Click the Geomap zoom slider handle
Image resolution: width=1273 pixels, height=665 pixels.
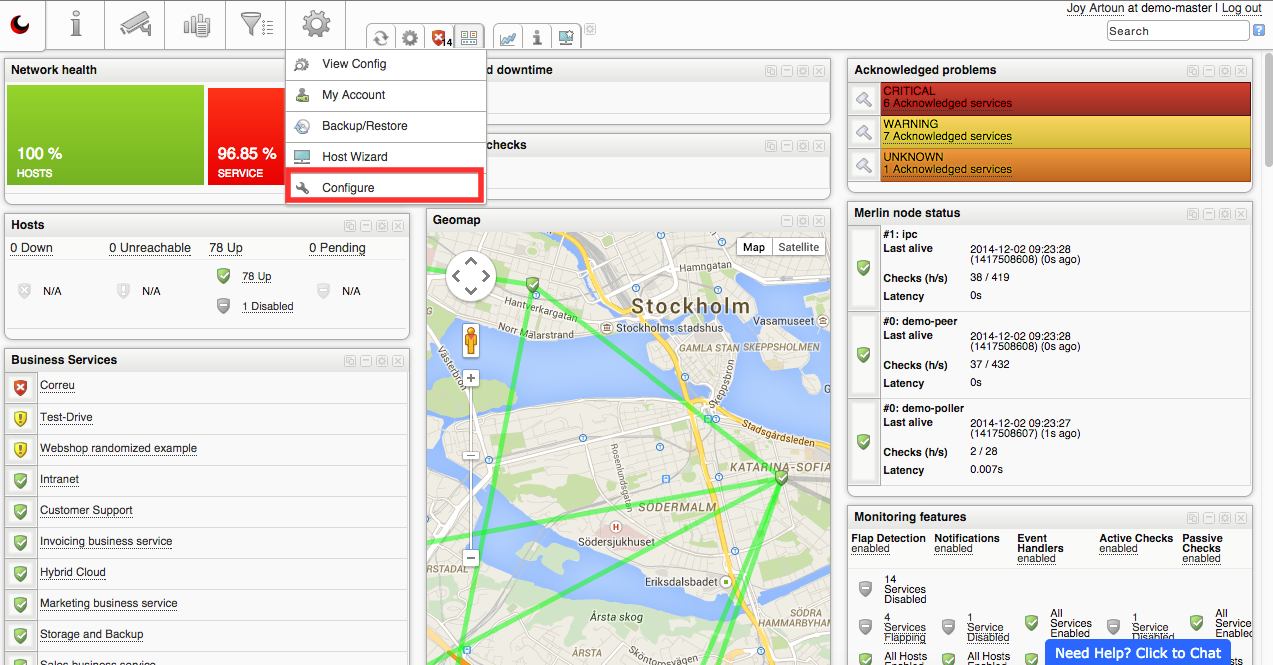coord(471,455)
